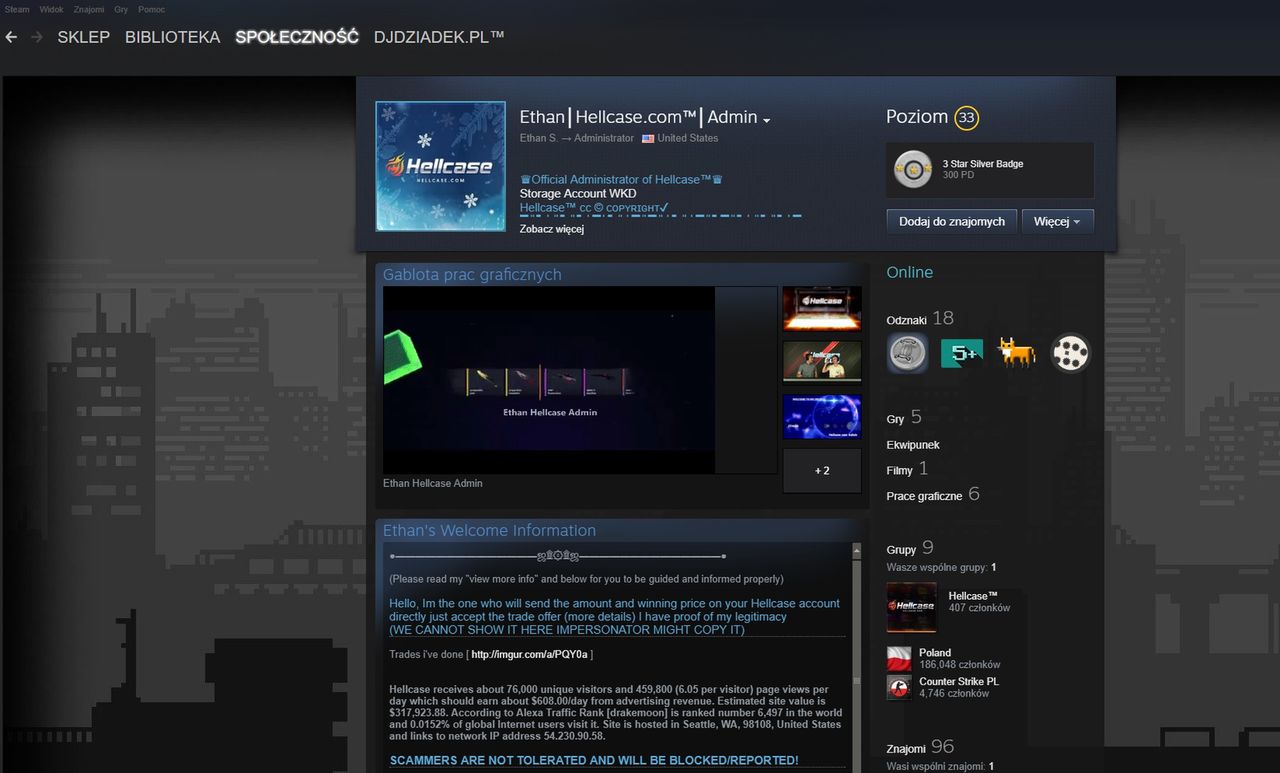
Task: Switch to the SKLEP tab
Action: click(84, 37)
